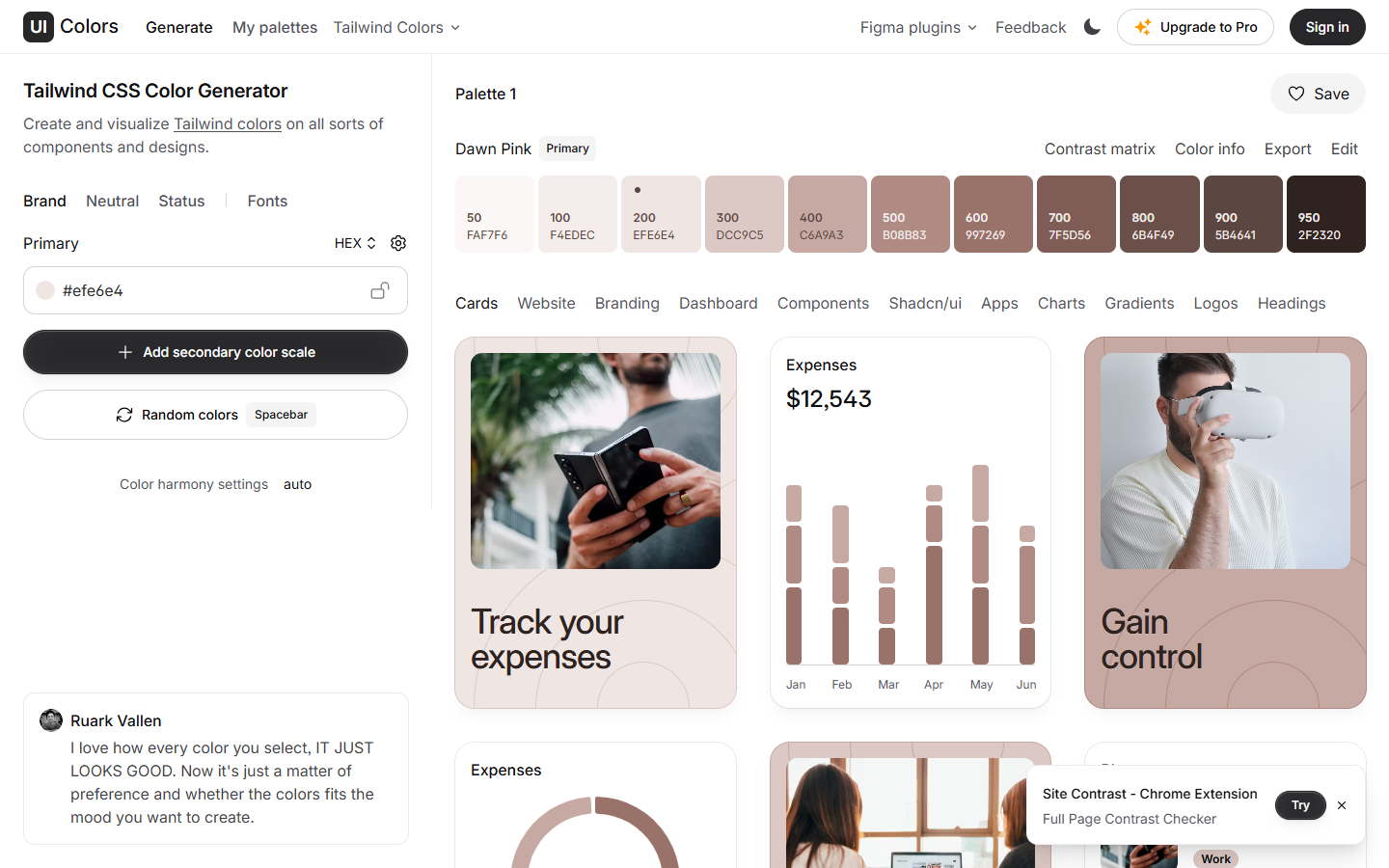
Task: Select the 100 swatch F4EDEC
Action: 578,214
